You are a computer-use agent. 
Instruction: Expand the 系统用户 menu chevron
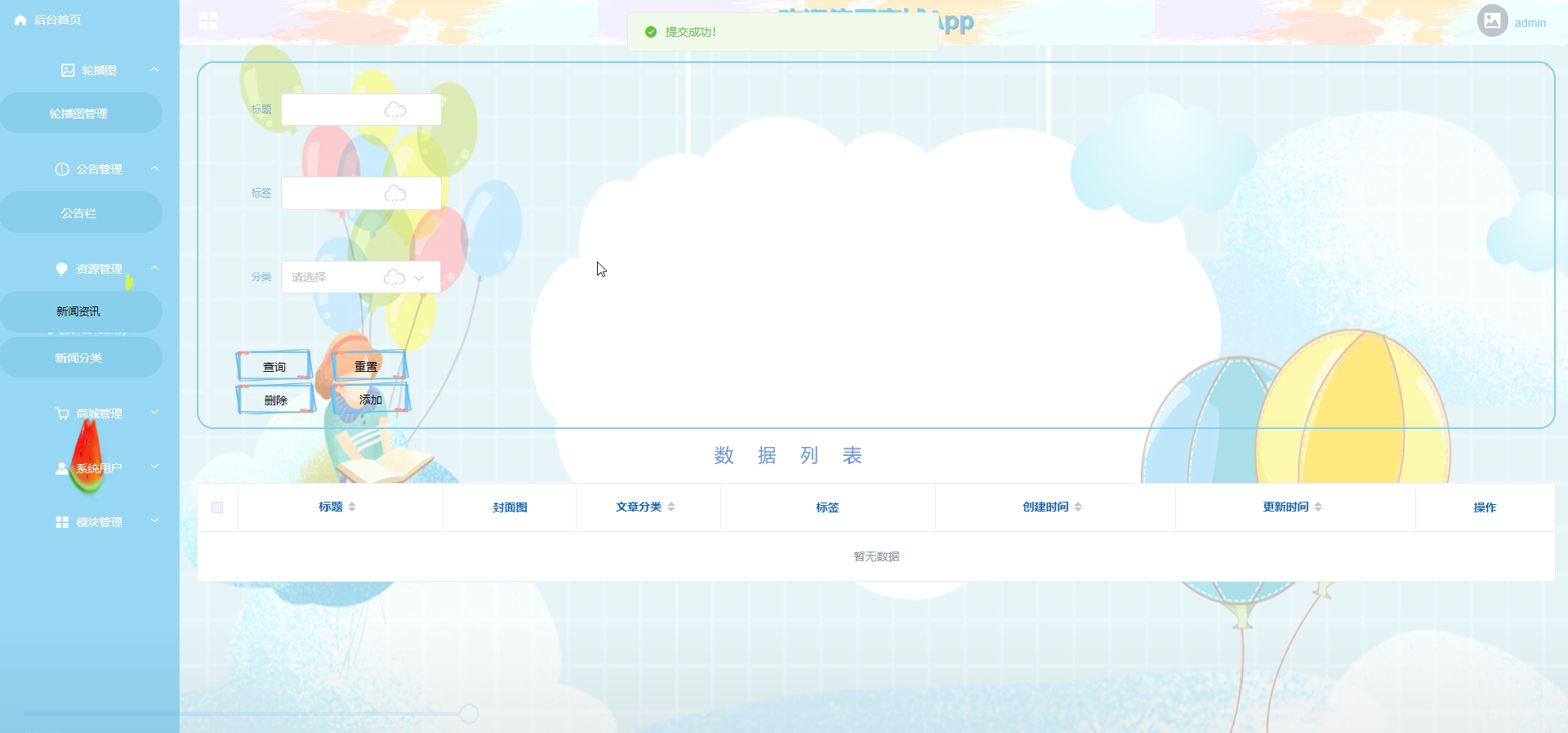[x=154, y=467]
